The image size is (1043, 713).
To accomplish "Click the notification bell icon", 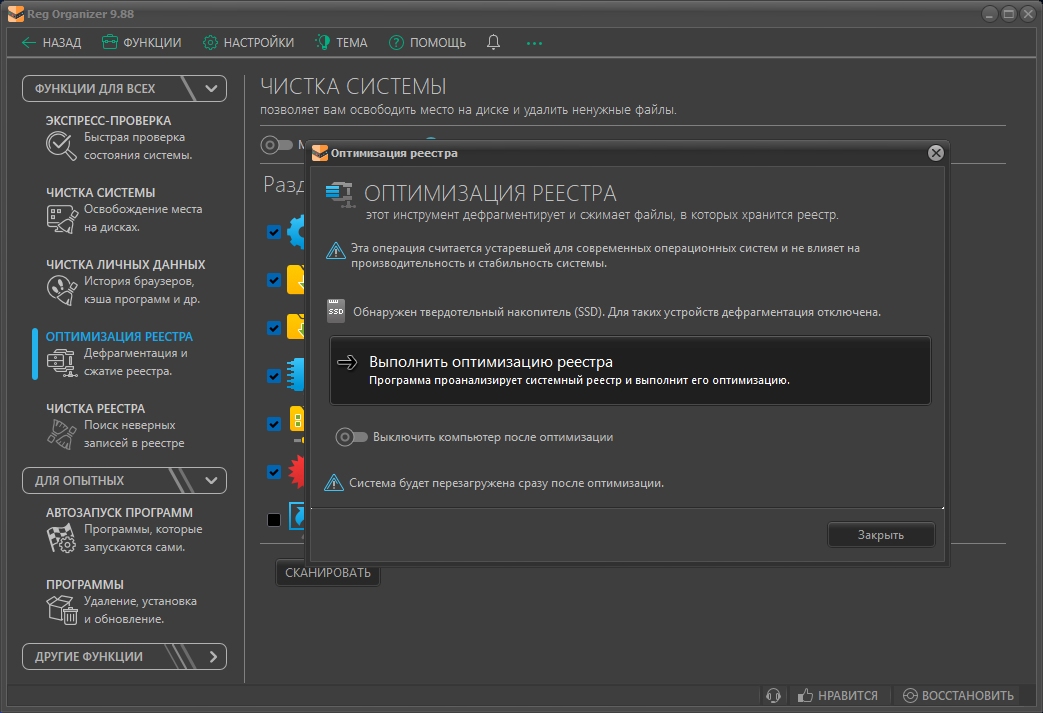I will pos(493,42).
